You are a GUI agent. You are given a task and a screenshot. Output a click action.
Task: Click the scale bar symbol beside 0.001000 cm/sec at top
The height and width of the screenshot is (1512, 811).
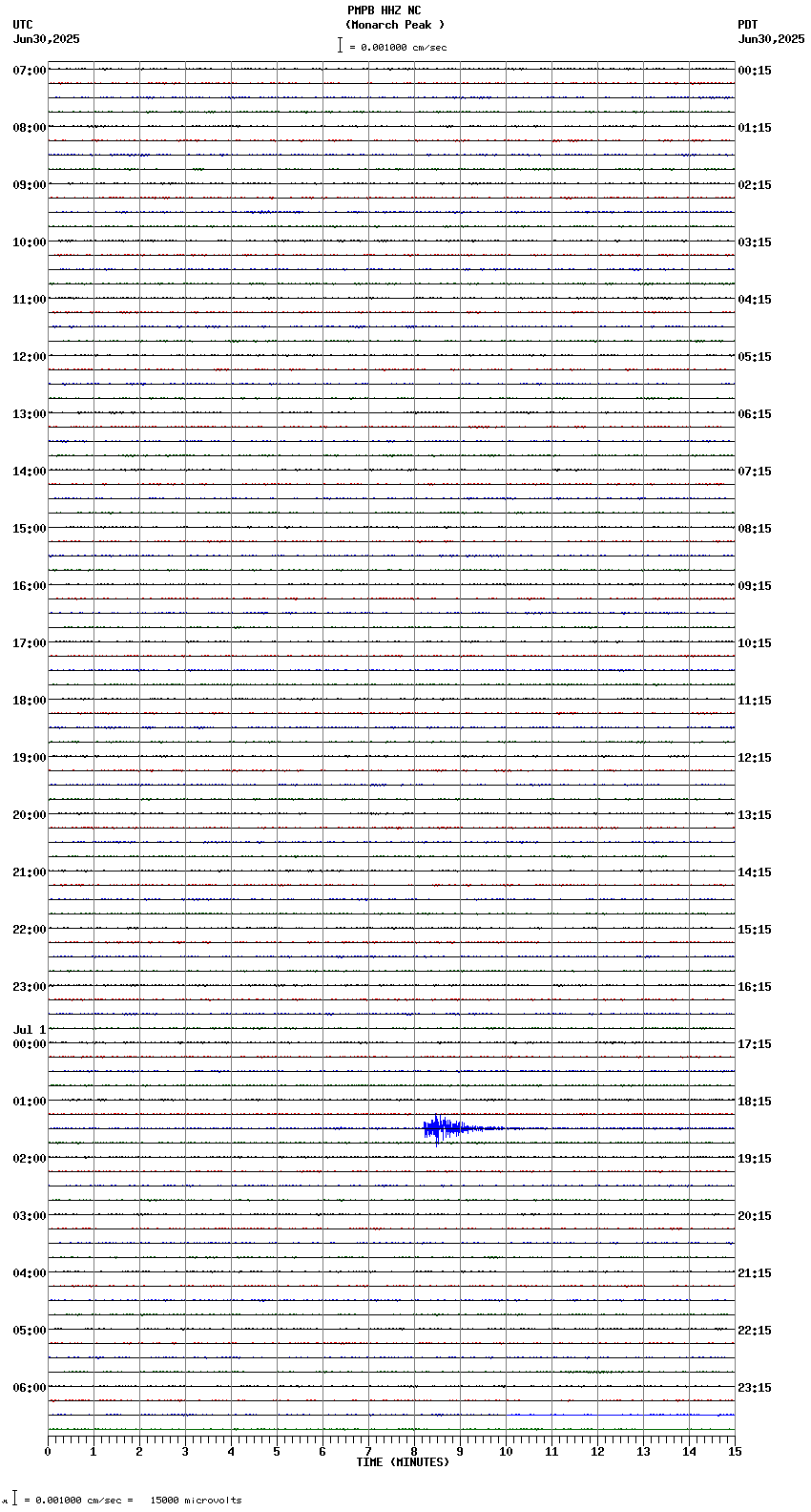click(x=340, y=45)
